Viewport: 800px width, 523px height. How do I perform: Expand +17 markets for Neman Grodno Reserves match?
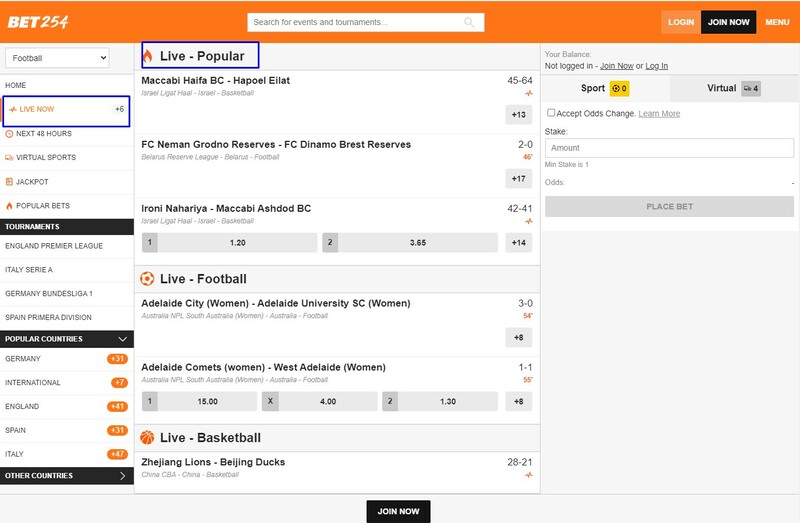(519, 179)
